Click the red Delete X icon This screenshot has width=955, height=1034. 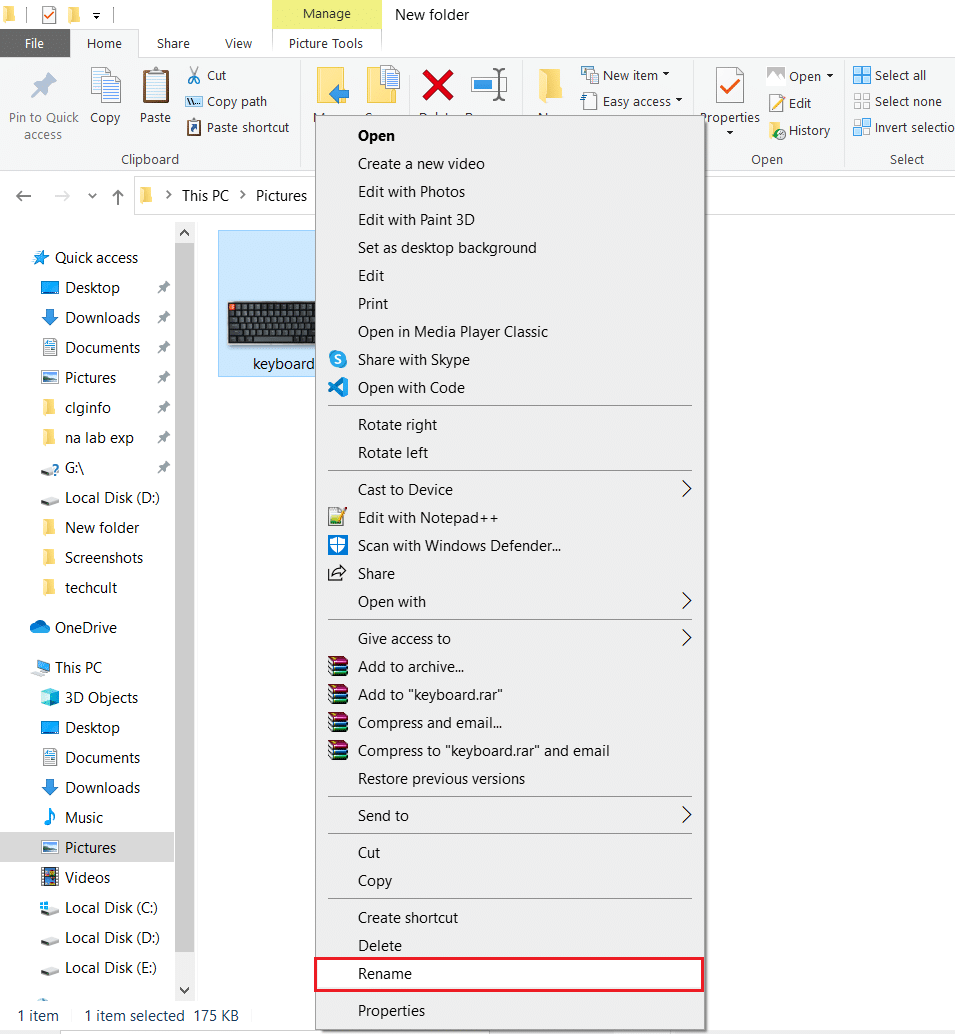437,86
